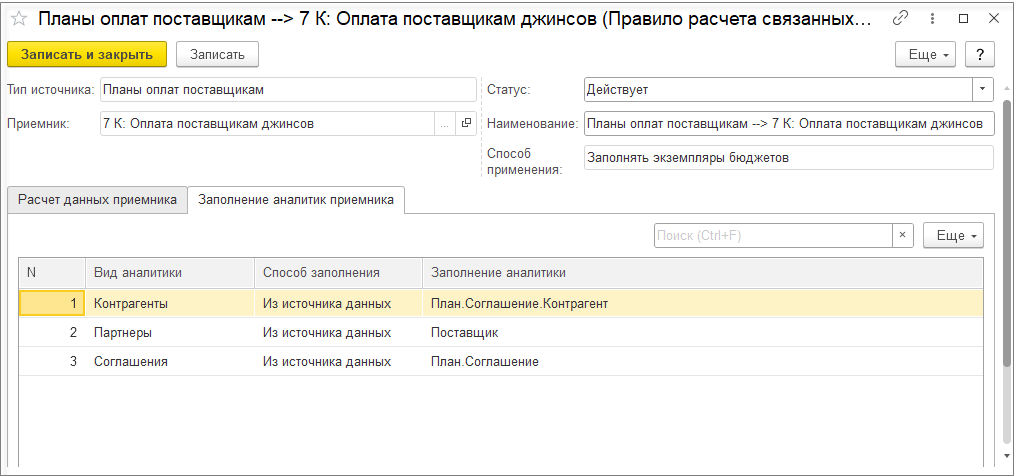Open the three-dot window menu in title bar
Image resolution: width=1014 pixels, height=476 pixels.
click(x=931, y=19)
